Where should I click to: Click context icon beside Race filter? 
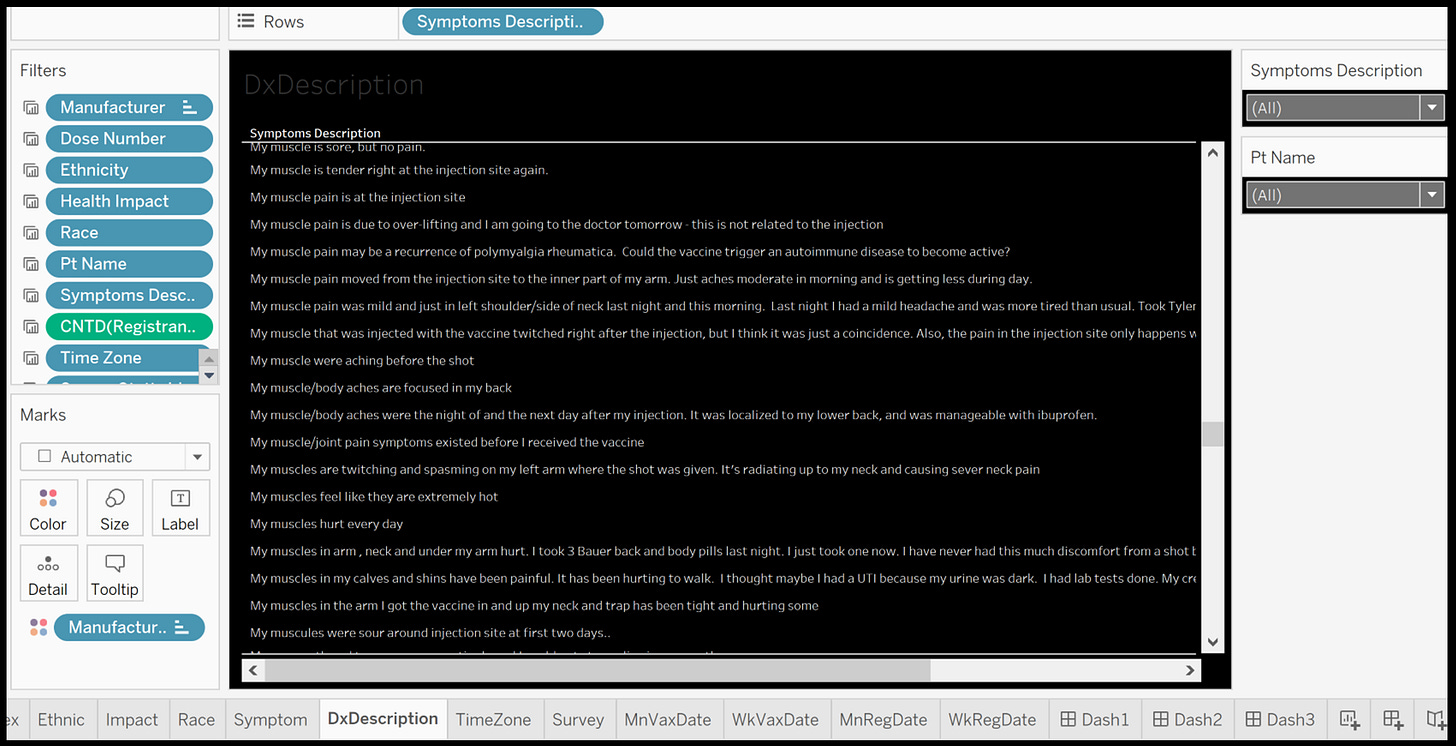31,233
